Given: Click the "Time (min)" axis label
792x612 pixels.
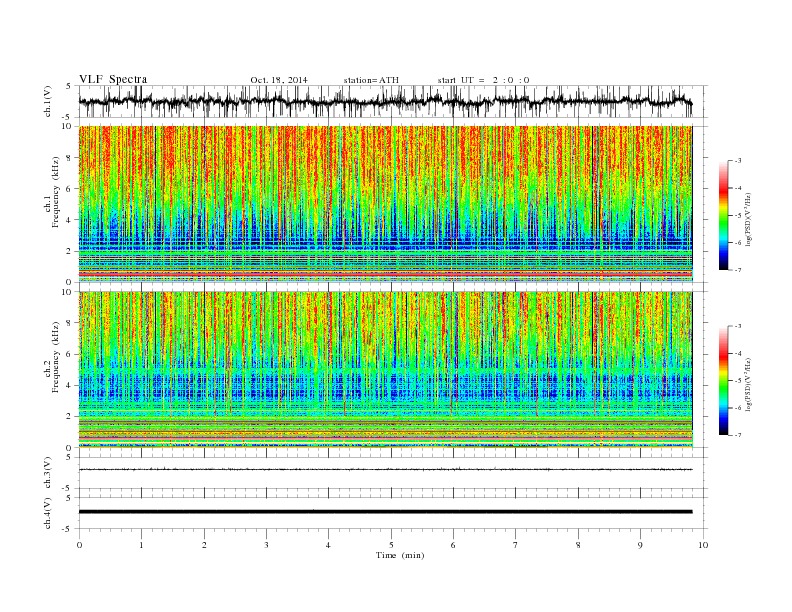Looking at the screenshot, I should pos(400,555).
